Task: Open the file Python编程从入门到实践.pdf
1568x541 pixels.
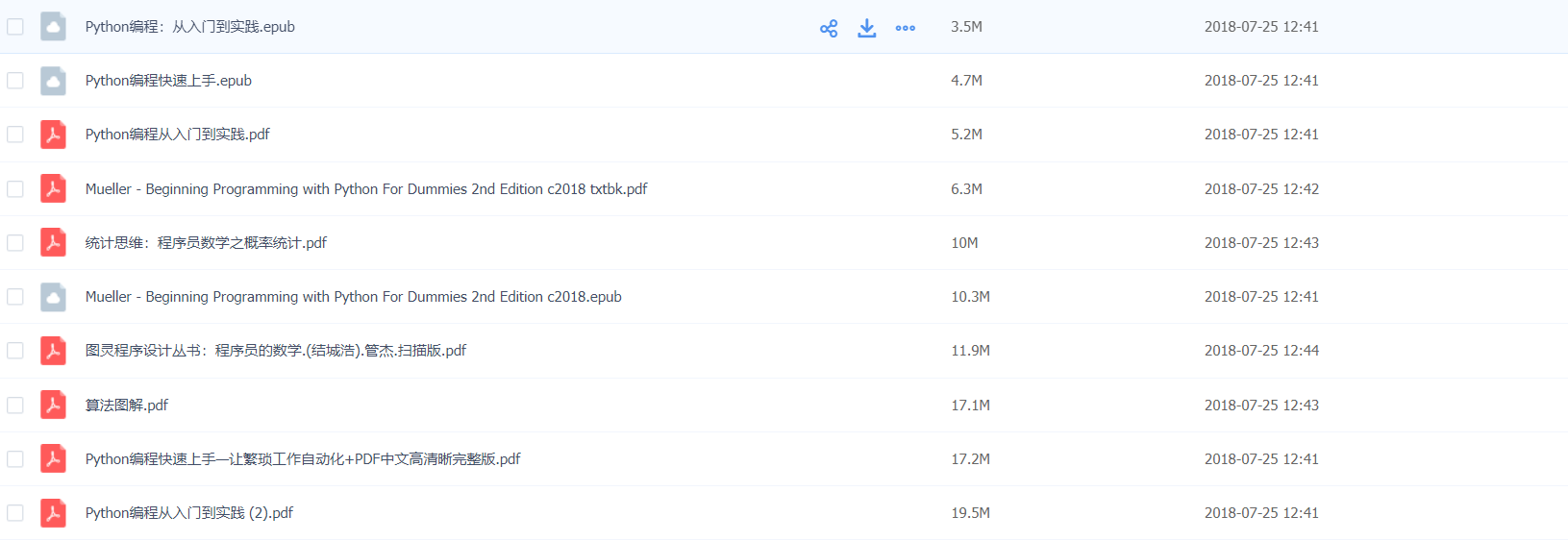Action: point(178,135)
